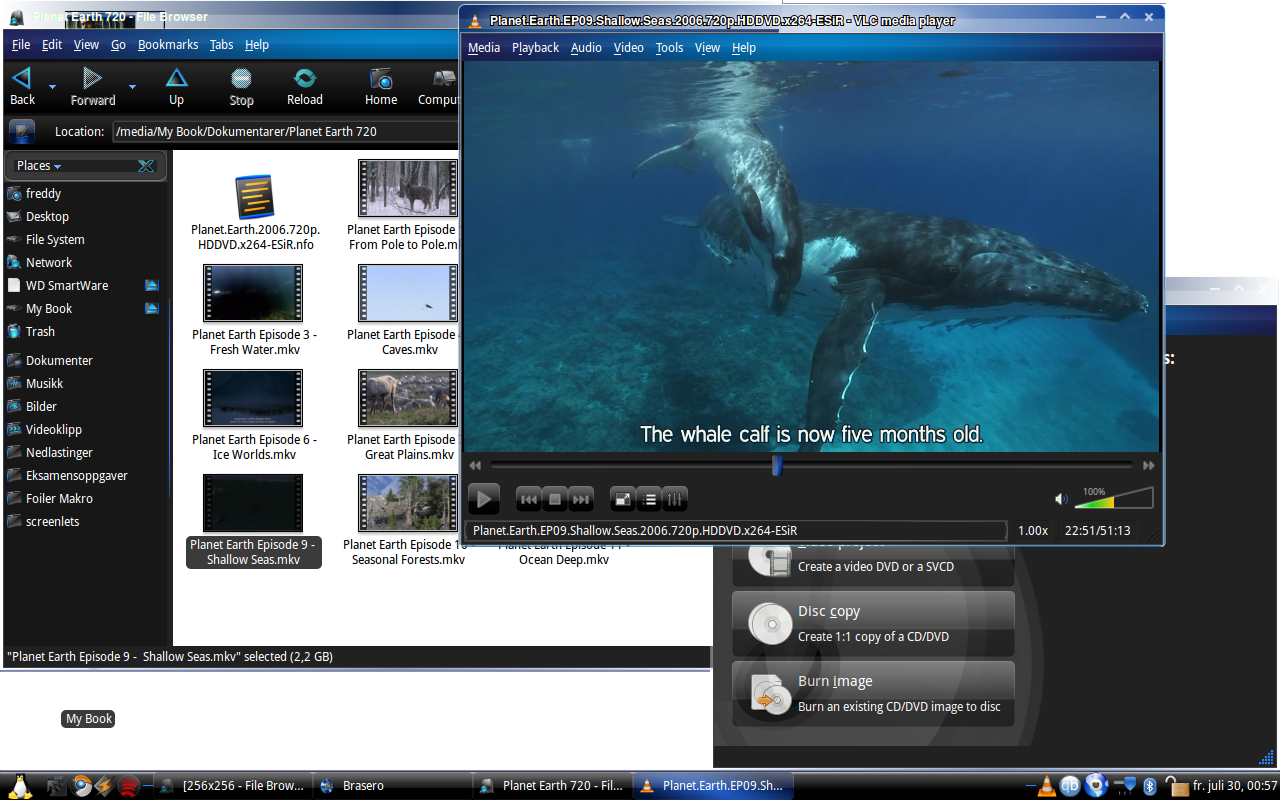Open Desktop in the Places sidebar
The width and height of the screenshot is (1280, 800).
(x=47, y=217)
